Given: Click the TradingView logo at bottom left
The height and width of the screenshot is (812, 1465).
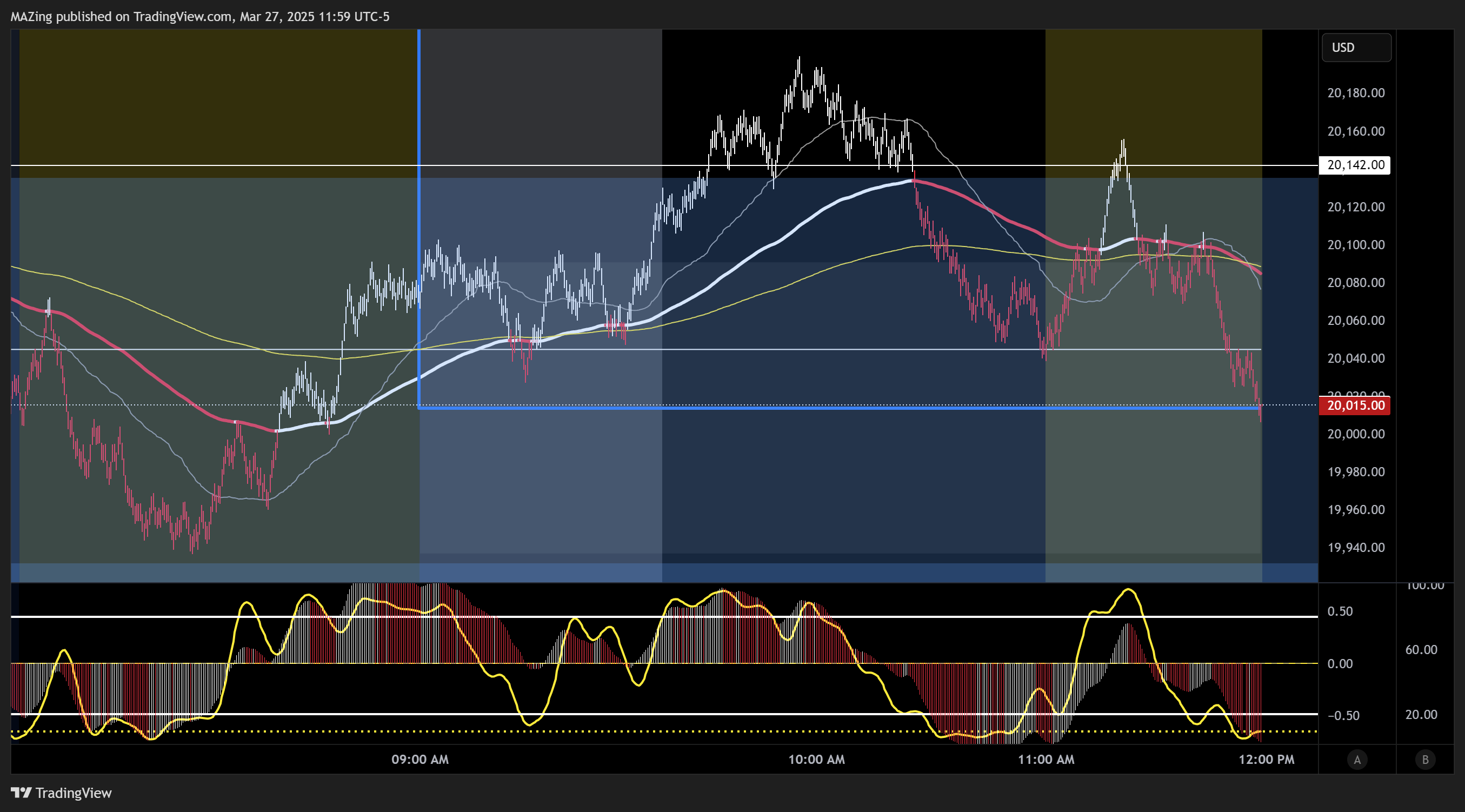Looking at the screenshot, I should click(62, 793).
